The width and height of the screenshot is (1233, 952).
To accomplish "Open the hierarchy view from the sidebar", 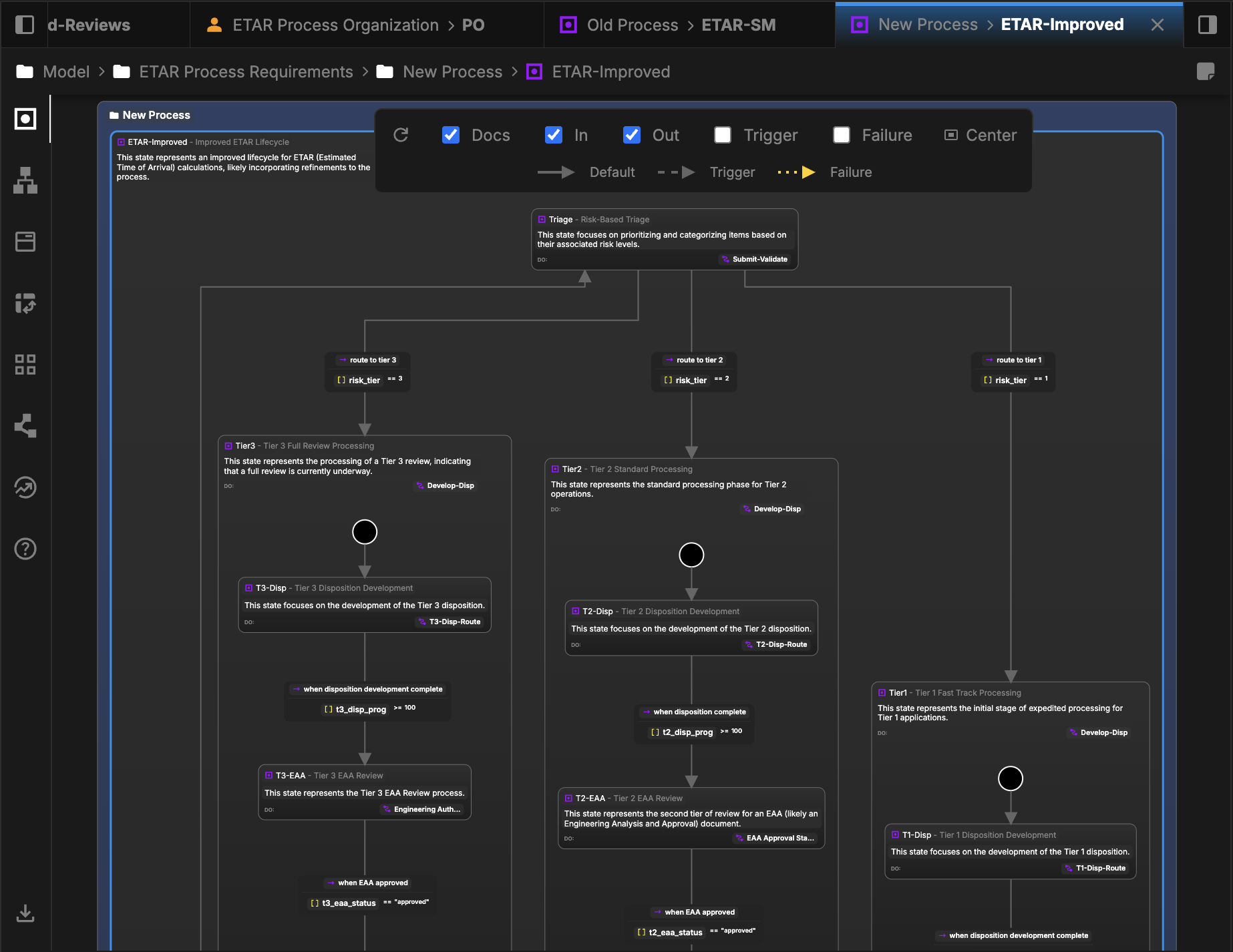I will point(25,180).
